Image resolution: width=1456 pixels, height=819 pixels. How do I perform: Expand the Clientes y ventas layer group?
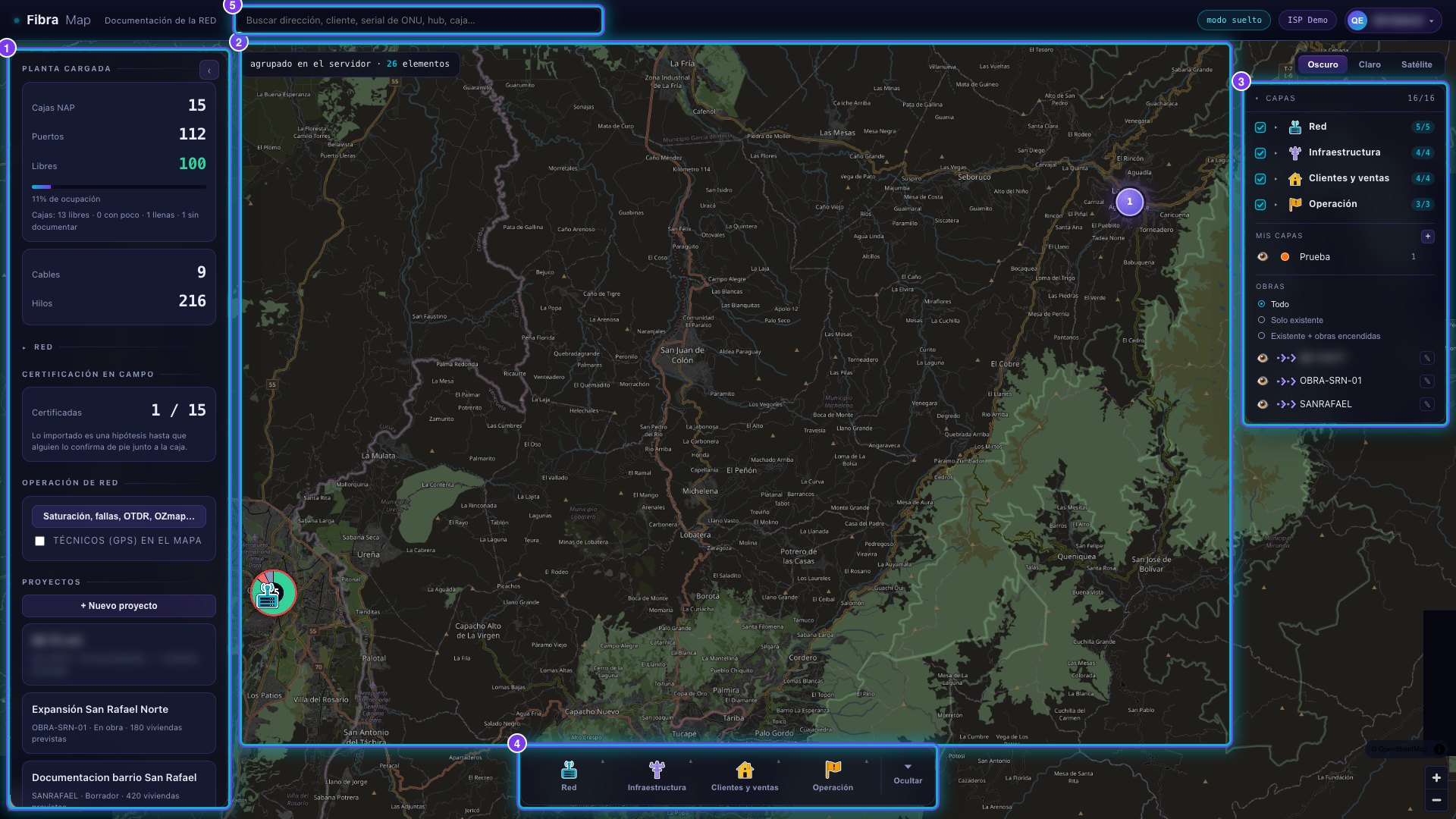(x=1276, y=179)
